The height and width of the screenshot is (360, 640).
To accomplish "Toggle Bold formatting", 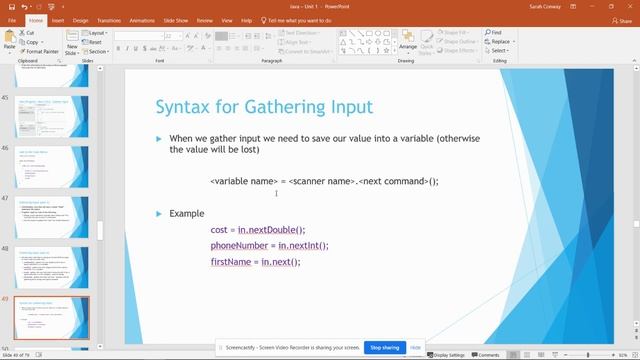I will click(118, 49).
